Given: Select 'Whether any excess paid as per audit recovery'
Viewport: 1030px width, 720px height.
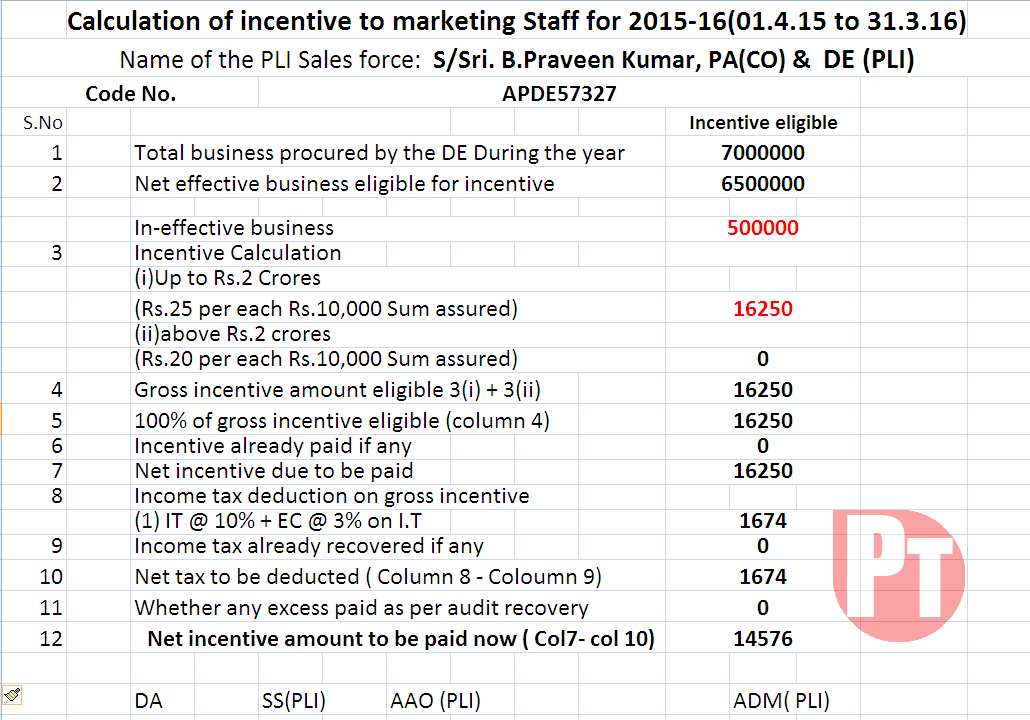Looking at the screenshot, I should tap(361, 608).
